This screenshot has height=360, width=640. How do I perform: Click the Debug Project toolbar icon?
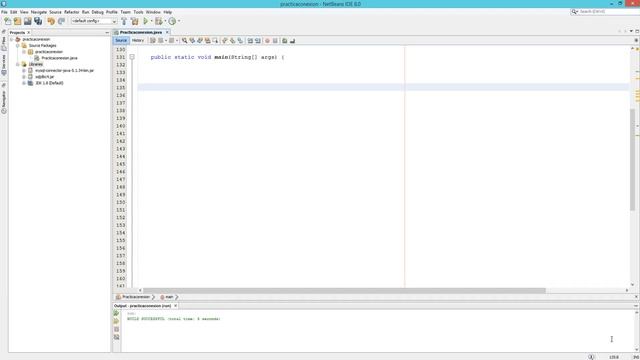[158, 21]
